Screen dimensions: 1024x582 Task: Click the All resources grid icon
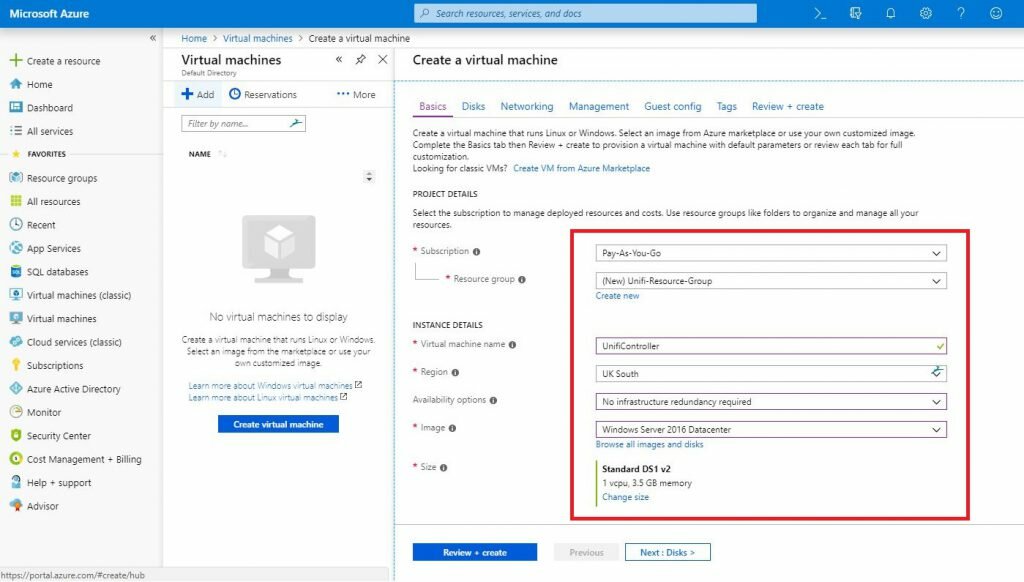[x=16, y=201]
